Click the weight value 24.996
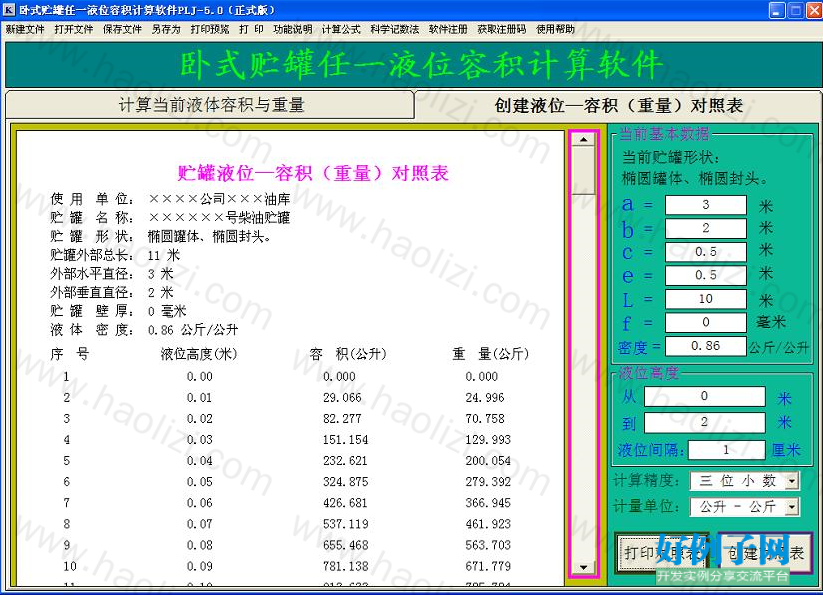 (x=484, y=398)
